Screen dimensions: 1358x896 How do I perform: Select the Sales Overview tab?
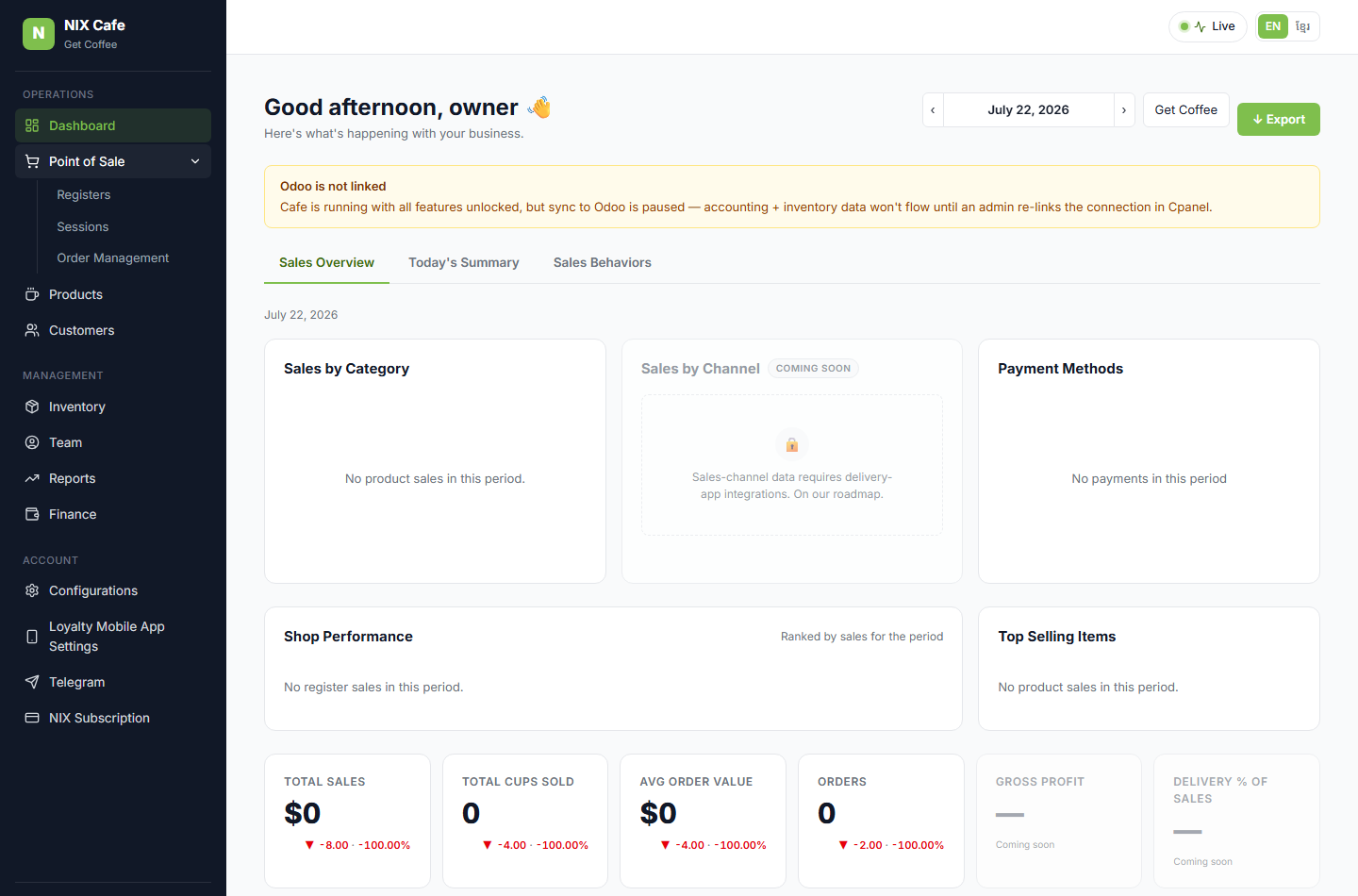click(x=326, y=262)
